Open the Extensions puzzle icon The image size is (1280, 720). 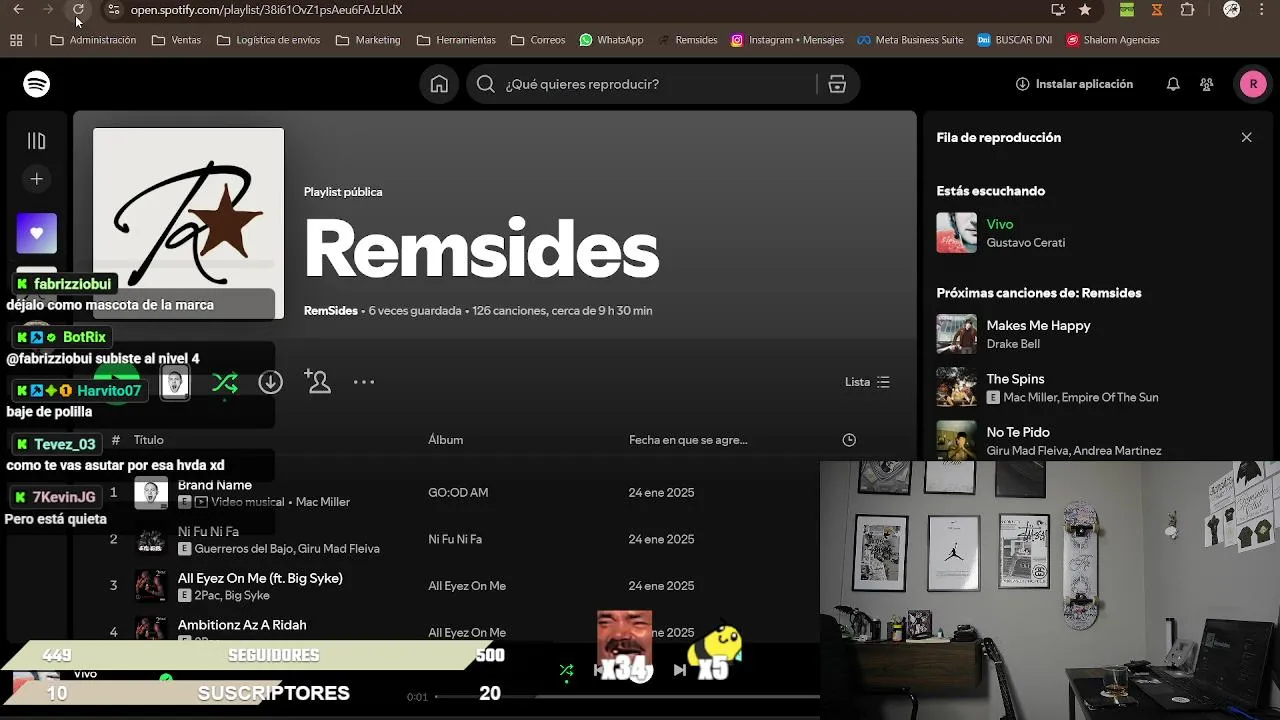click(x=1188, y=10)
